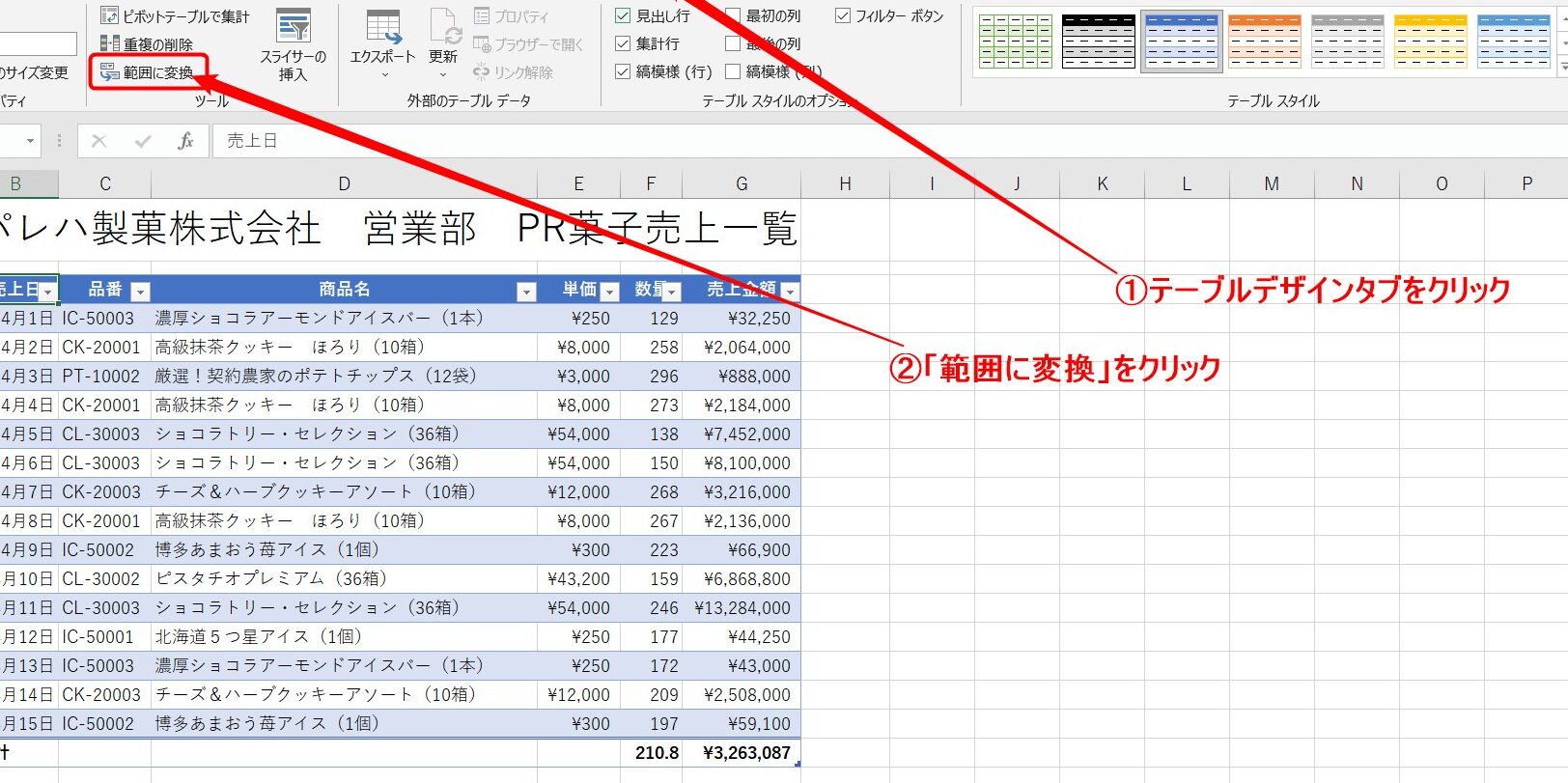Insert a slicer (スライサーの挿入)
1568x783 pixels.
[294, 44]
